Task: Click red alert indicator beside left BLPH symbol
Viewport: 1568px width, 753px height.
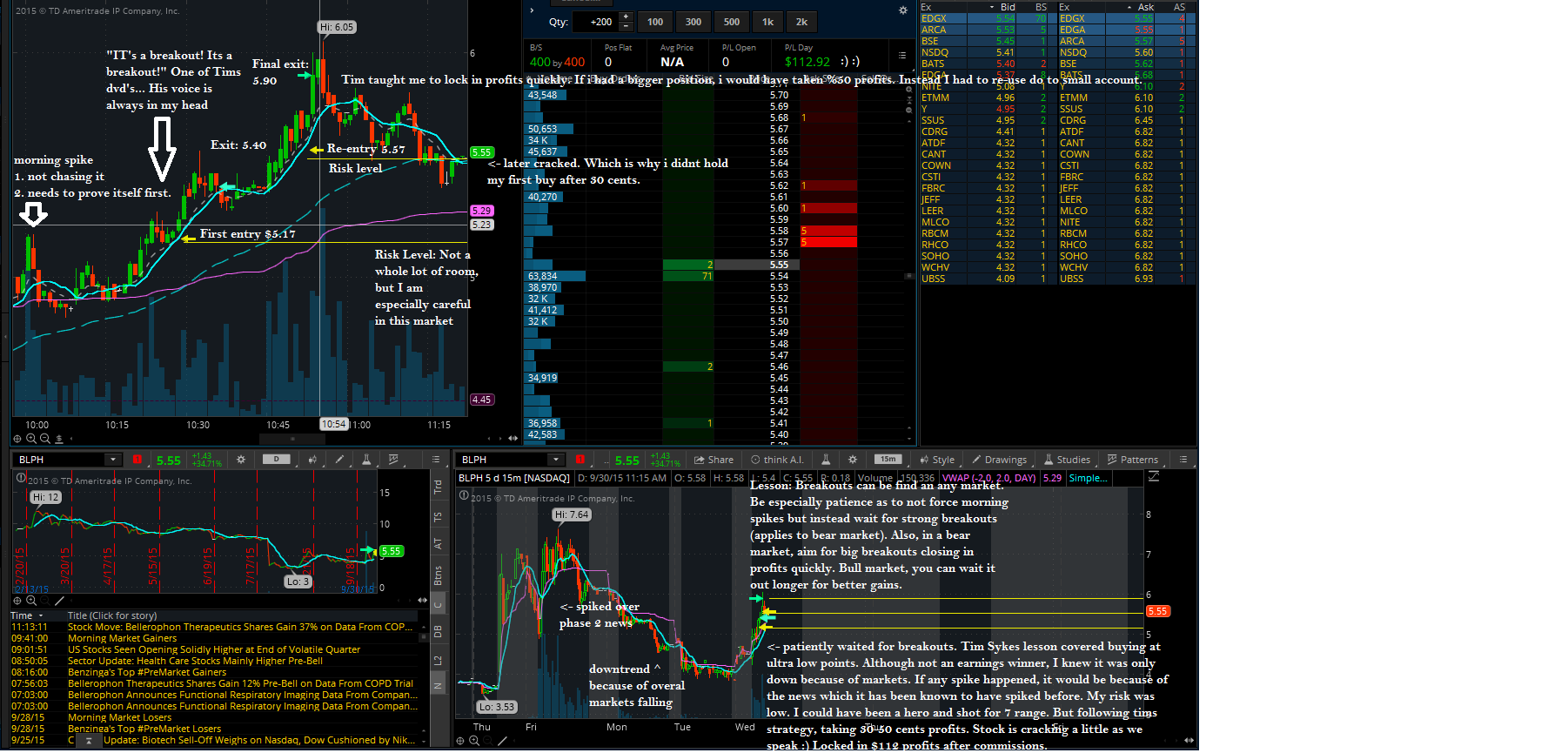Action: pos(137,460)
